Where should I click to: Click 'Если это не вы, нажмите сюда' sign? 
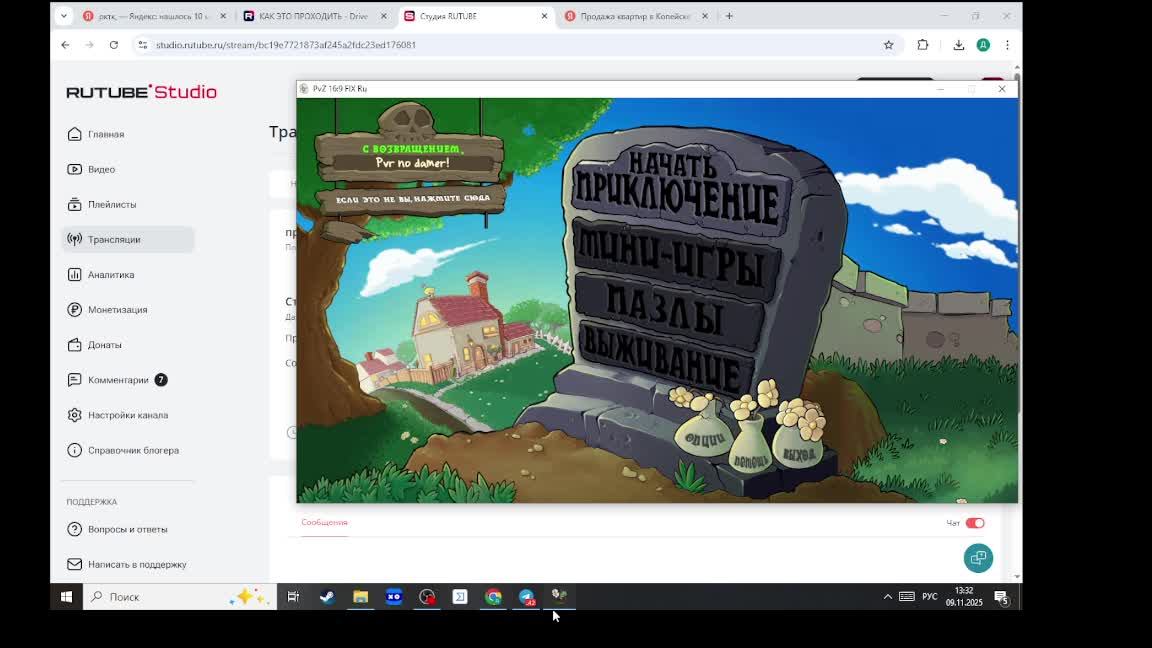coord(411,199)
